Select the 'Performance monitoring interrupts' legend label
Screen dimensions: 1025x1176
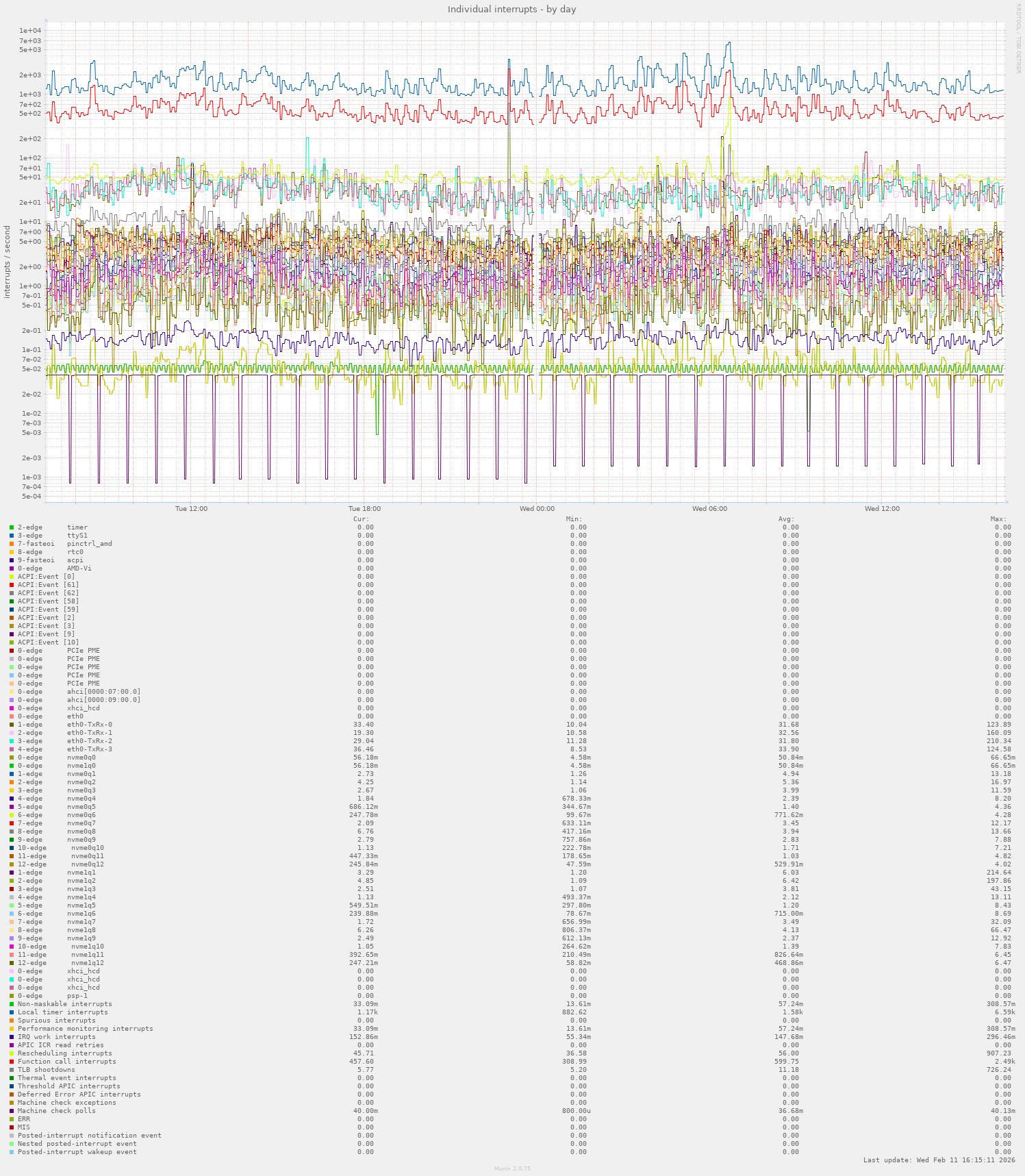(85, 1029)
